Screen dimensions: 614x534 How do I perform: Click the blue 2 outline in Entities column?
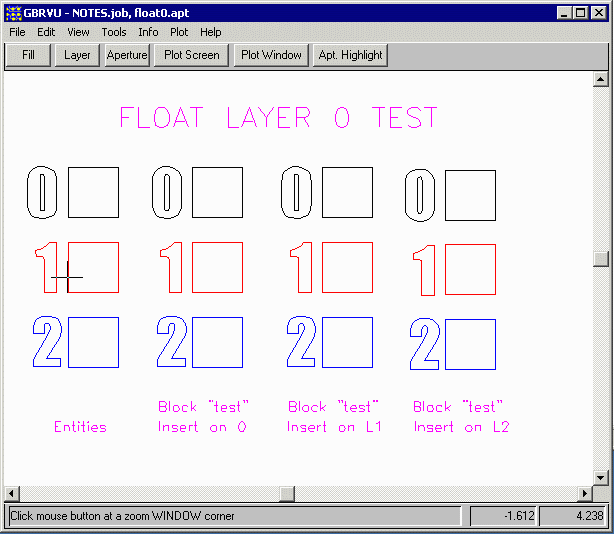tap(47, 342)
